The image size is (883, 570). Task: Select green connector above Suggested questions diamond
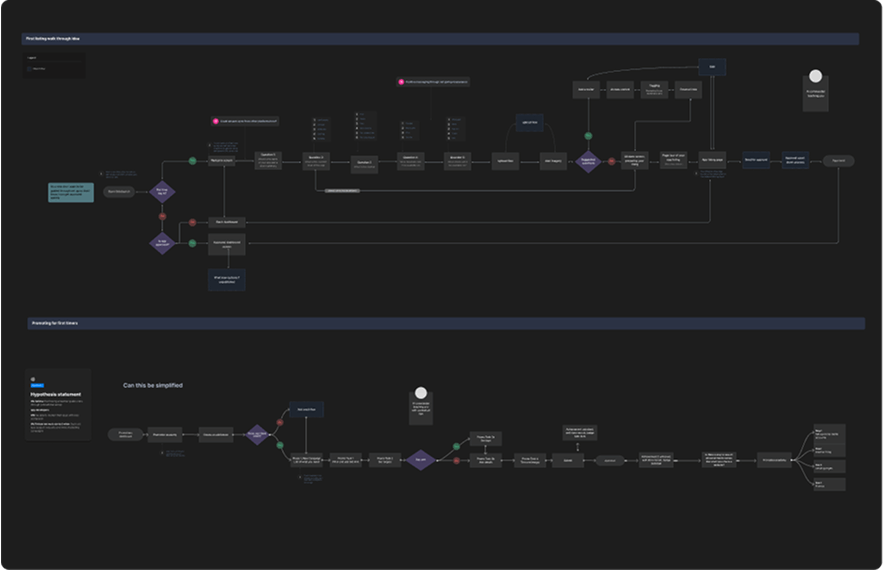tap(588, 136)
